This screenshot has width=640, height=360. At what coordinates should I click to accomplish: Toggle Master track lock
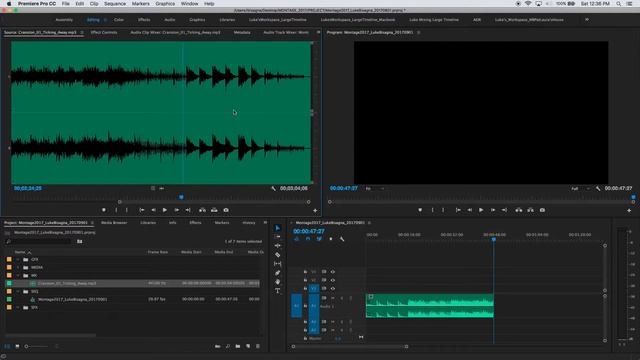[x=305, y=338]
